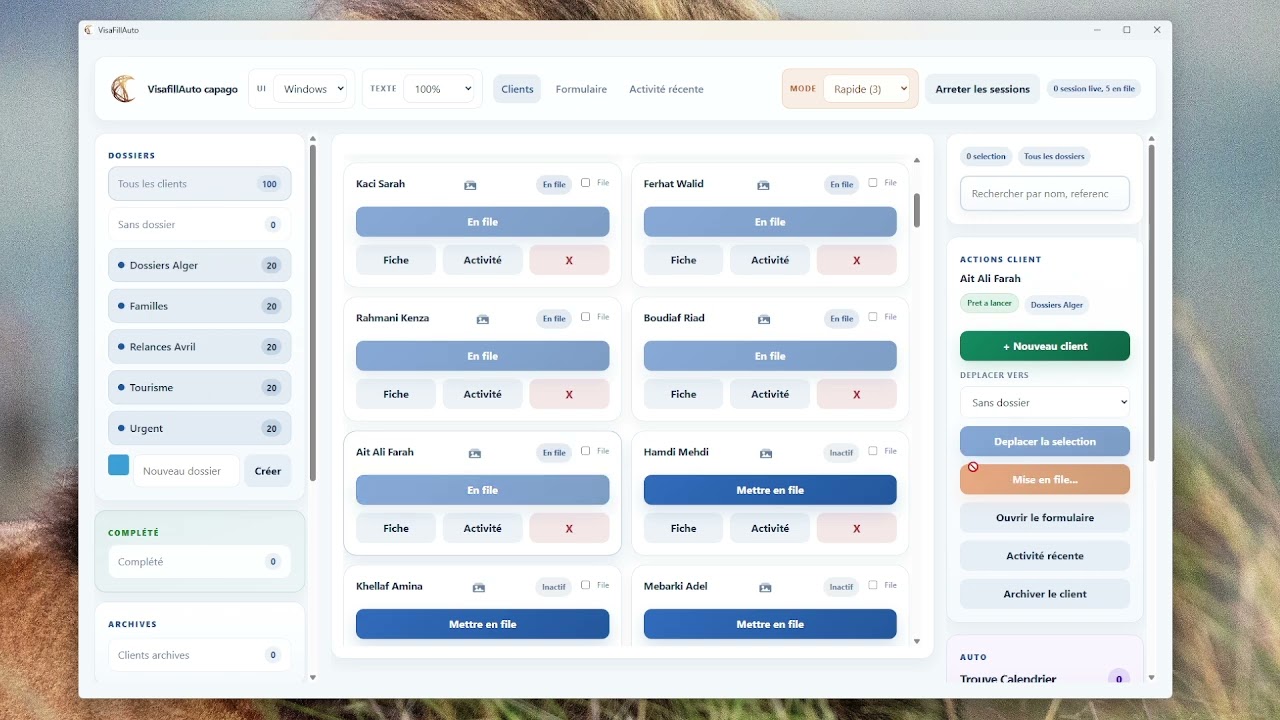Viewport: 1280px width, 720px height.
Task: Click Mebarki Adel's photo icon
Action: coord(765,587)
